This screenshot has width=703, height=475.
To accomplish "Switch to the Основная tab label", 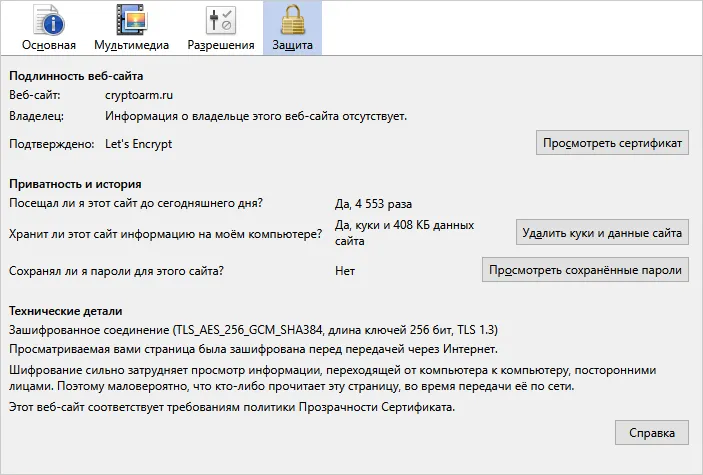I will tap(49, 45).
